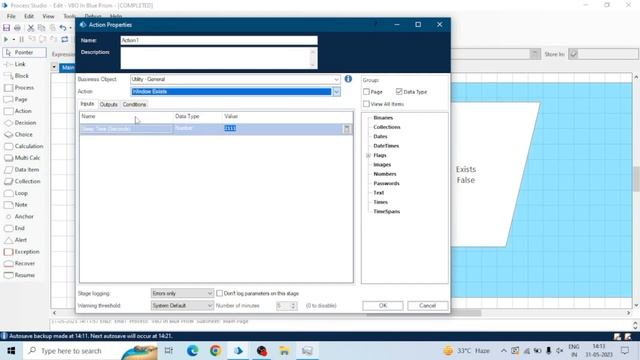The width and height of the screenshot is (640, 360).
Task: Open the Action dropdown arrow
Action: [x=336, y=92]
